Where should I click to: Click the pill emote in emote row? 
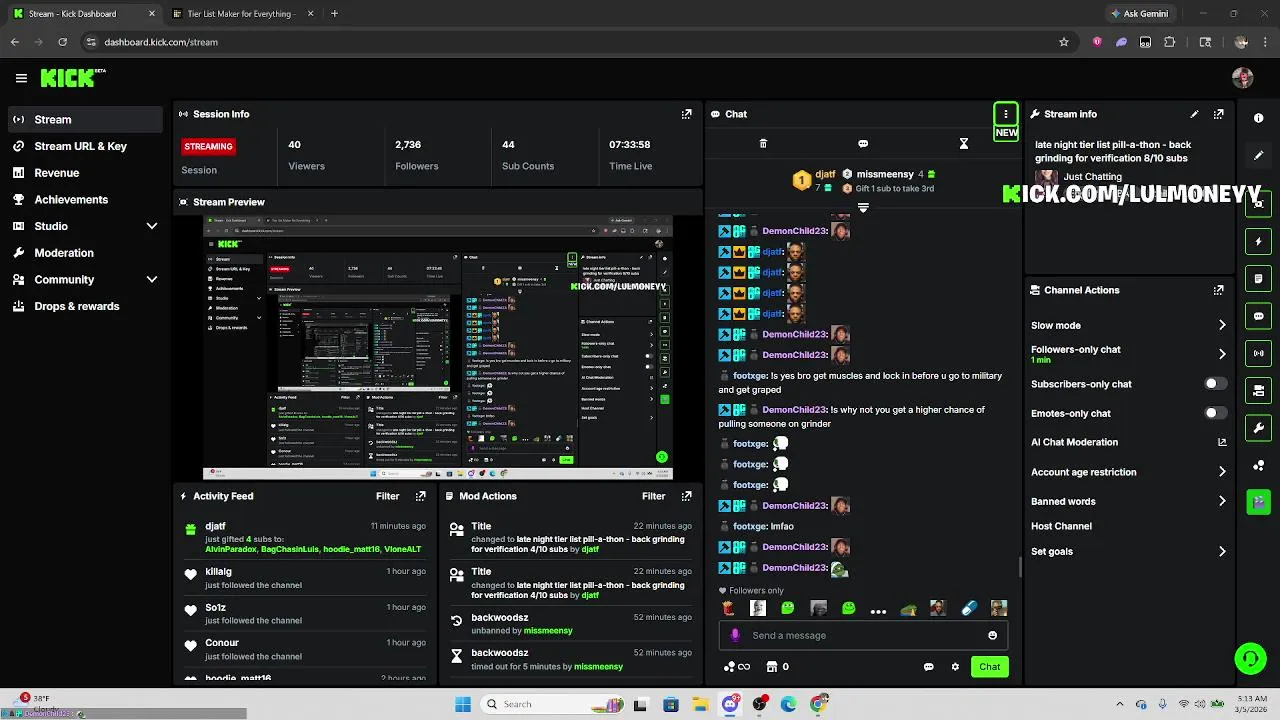(x=969, y=608)
